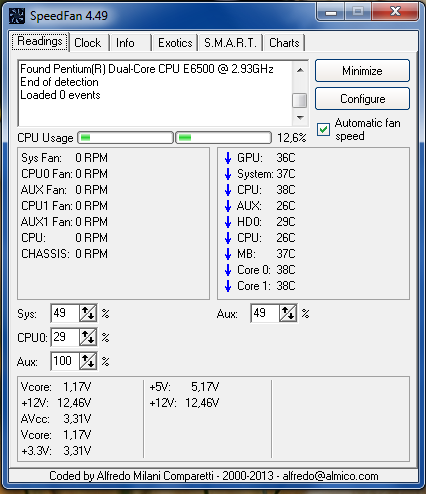Click the arrow icon next to System 37C
The height and width of the screenshot is (494, 426).
pos(228,174)
